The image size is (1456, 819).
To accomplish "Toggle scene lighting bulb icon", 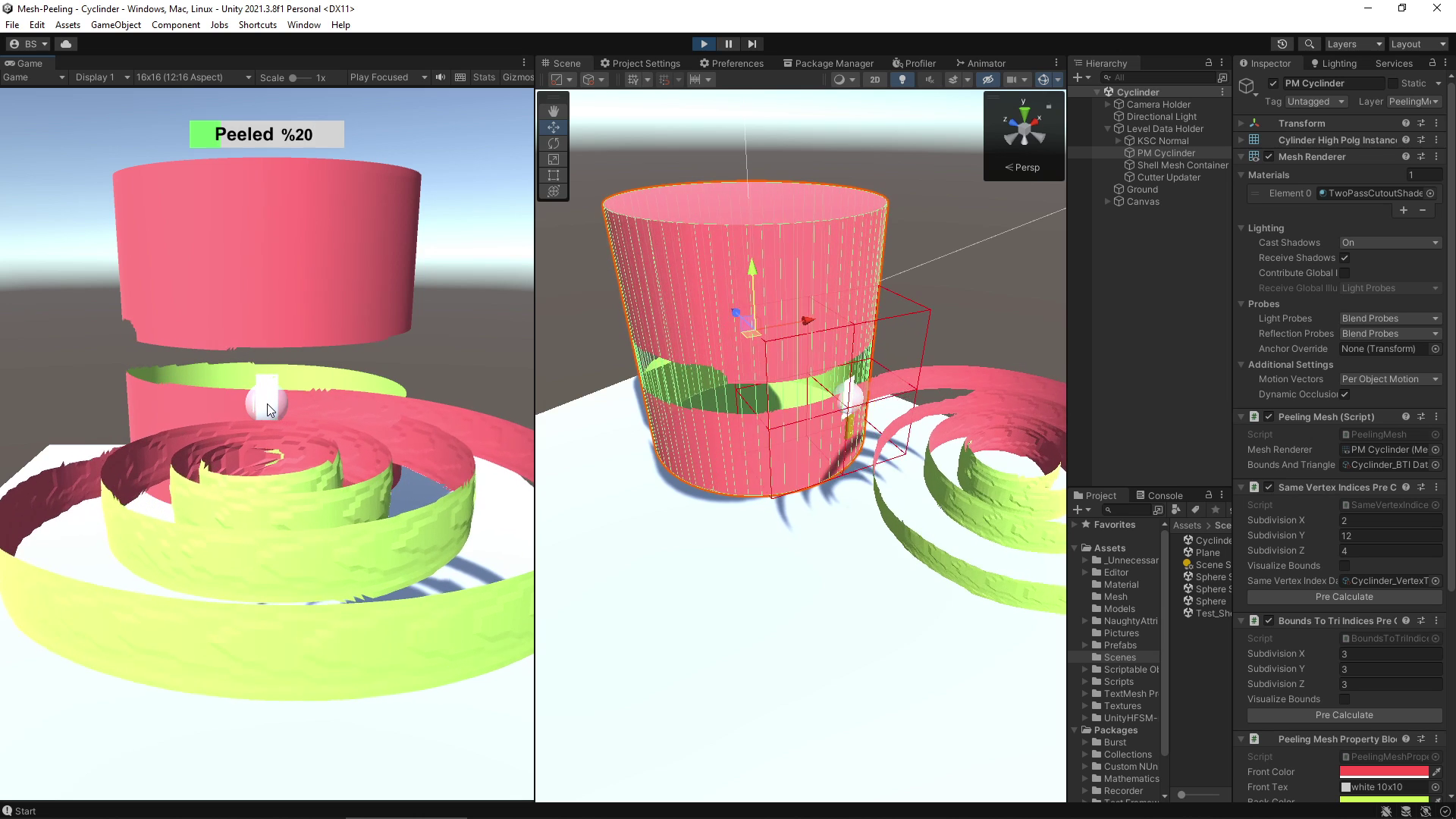I will click(902, 80).
